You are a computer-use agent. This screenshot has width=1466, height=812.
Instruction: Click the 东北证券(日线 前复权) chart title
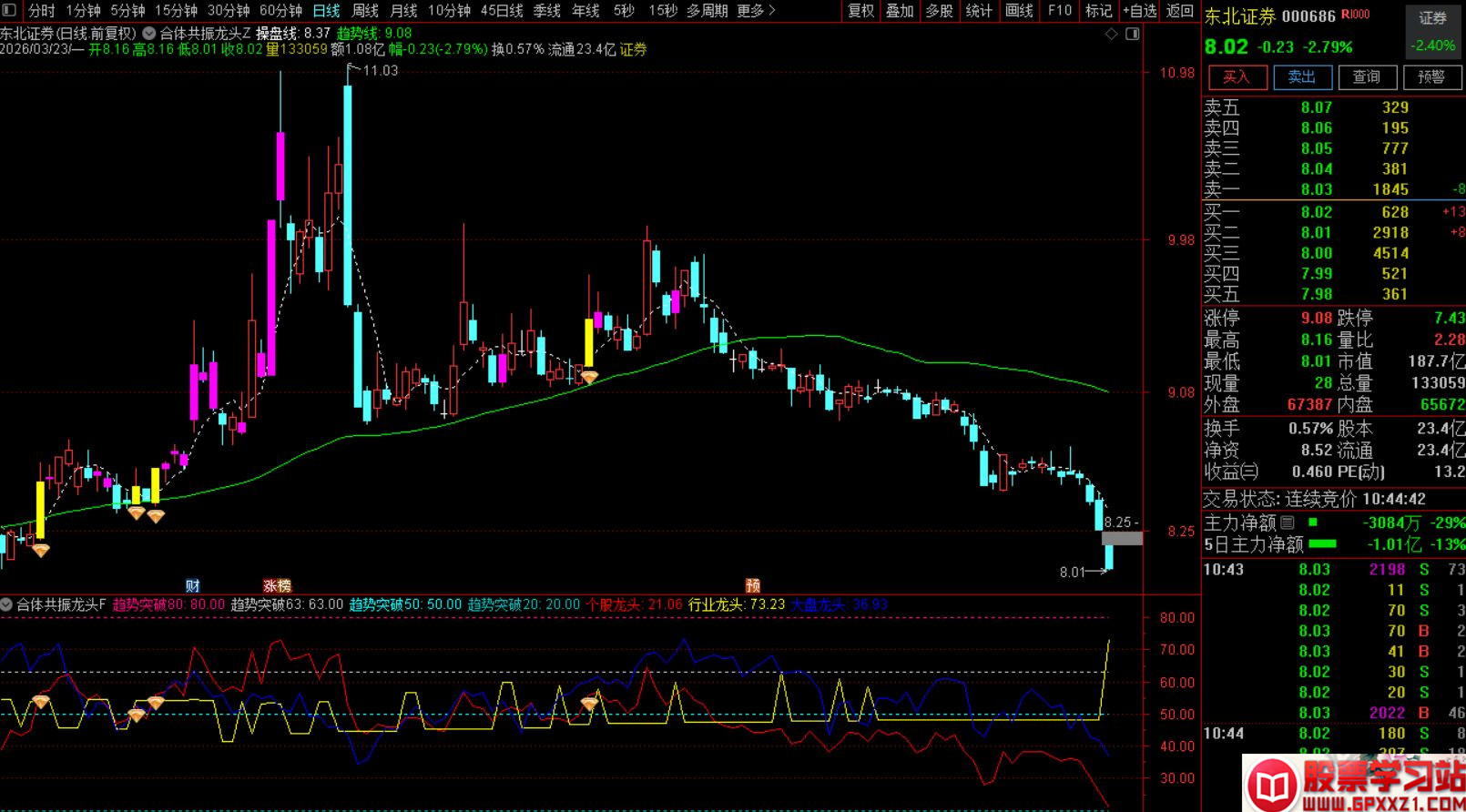[x=68, y=34]
